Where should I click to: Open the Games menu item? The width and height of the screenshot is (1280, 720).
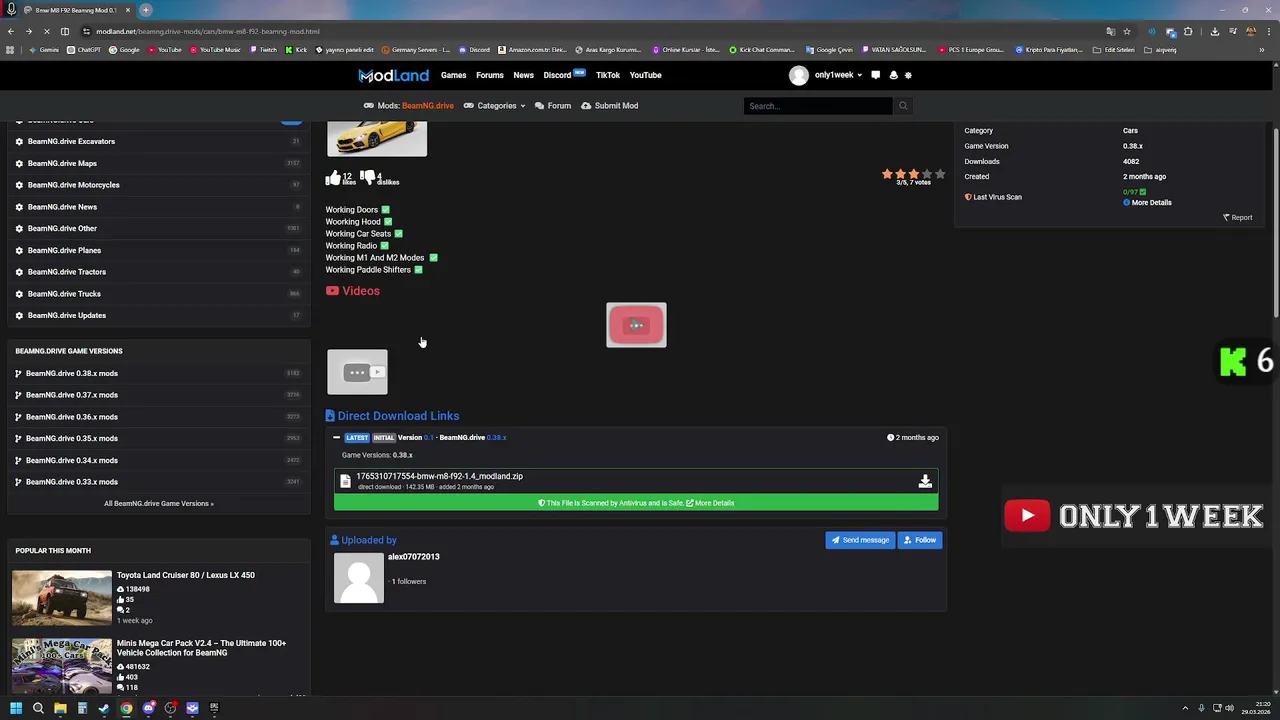(453, 75)
